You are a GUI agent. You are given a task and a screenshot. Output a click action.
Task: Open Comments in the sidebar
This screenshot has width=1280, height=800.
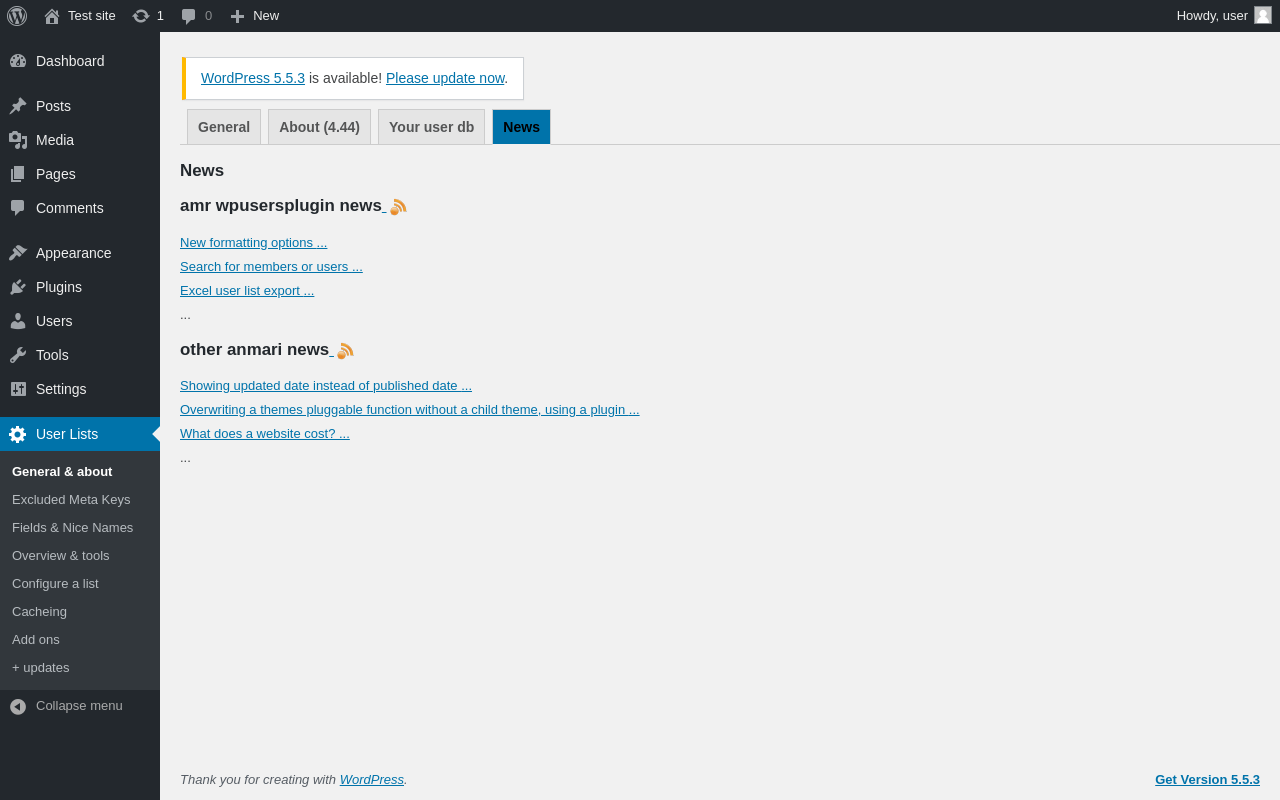point(80,208)
